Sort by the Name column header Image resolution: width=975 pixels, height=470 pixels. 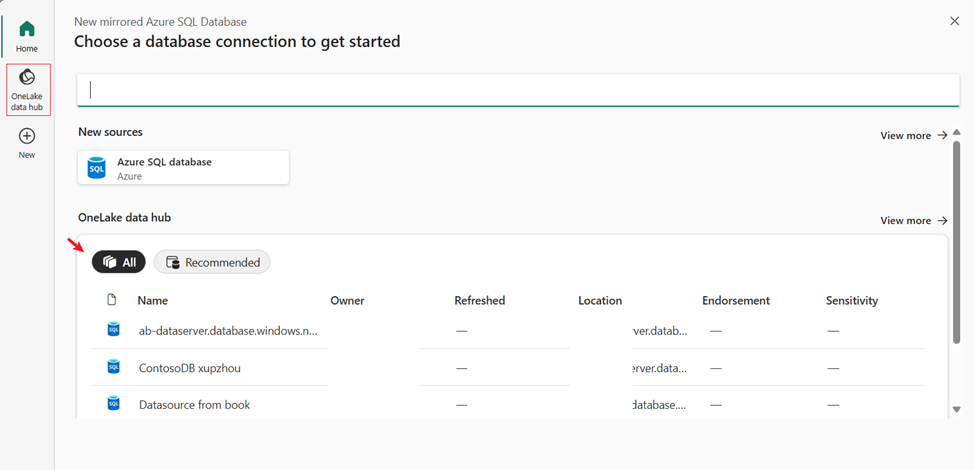pyautogui.click(x=153, y=301)
